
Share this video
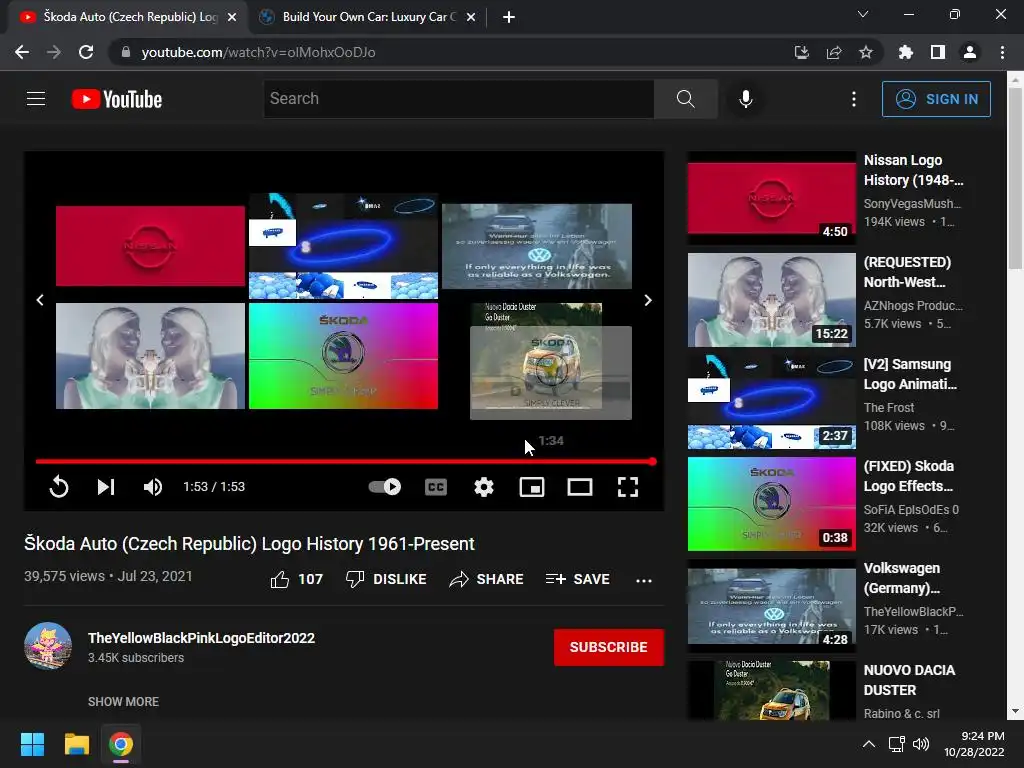point(487,579)
